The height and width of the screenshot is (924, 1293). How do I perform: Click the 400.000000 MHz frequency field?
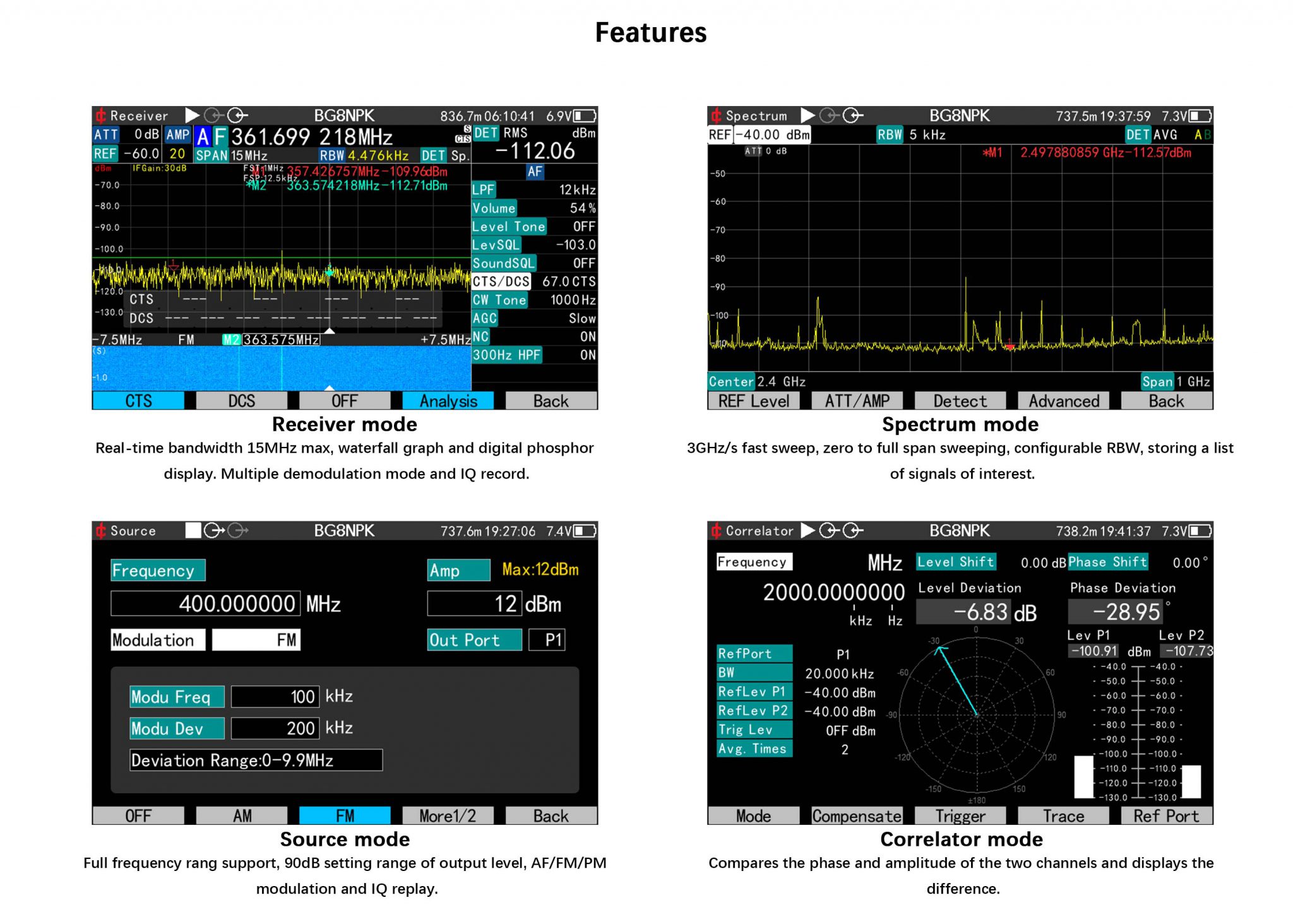coord(205,603)
